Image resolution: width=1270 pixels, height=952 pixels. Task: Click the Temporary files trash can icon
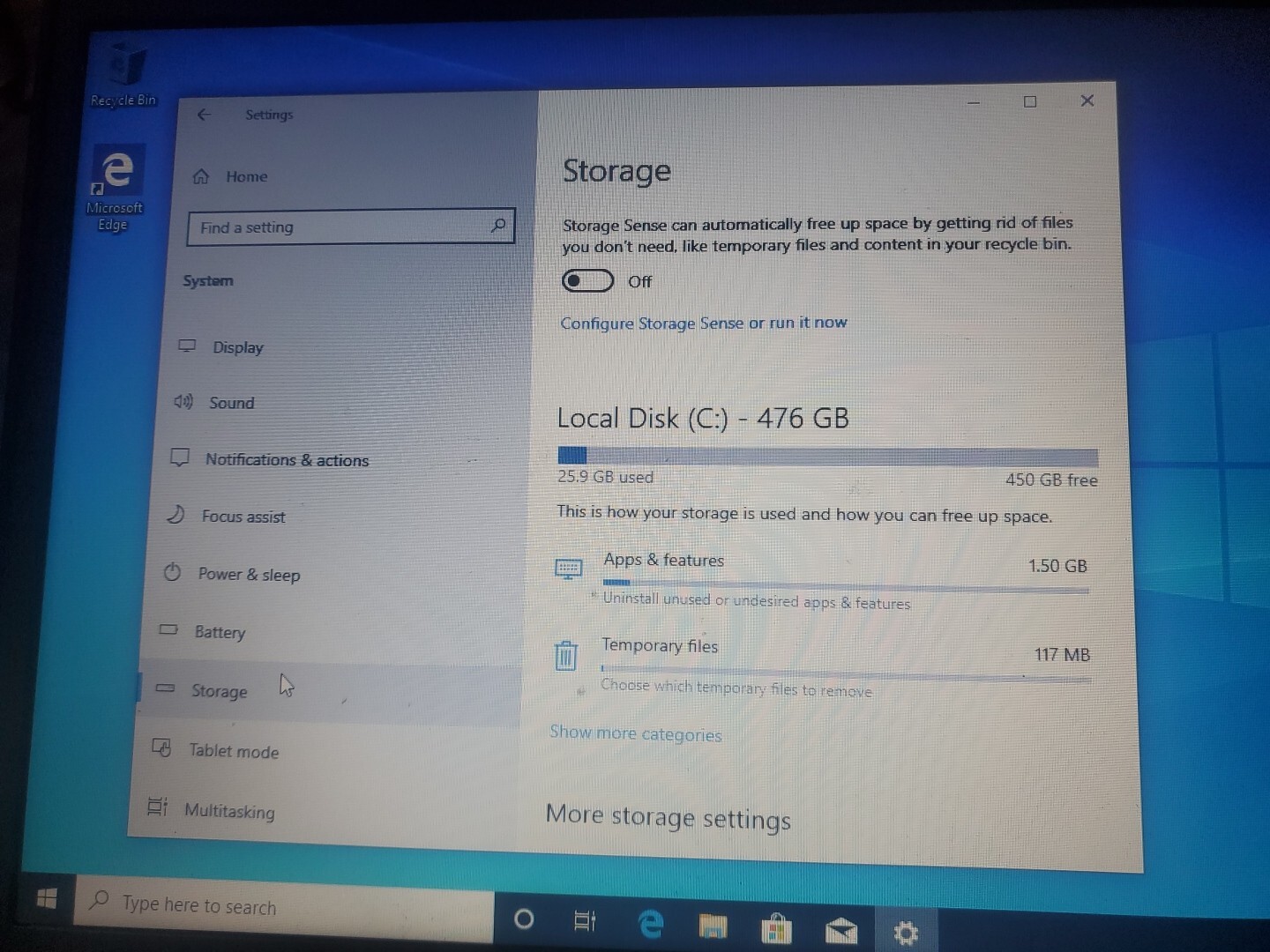click(x=565, y=655)
